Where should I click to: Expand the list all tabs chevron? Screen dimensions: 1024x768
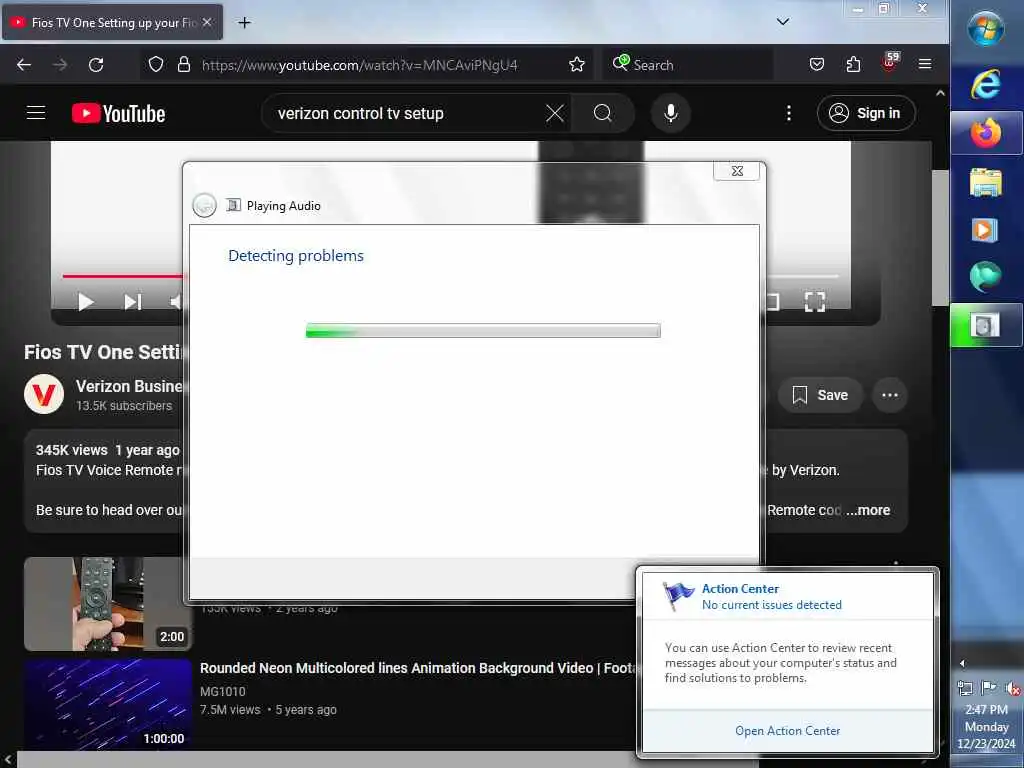[x=783, y=22]
